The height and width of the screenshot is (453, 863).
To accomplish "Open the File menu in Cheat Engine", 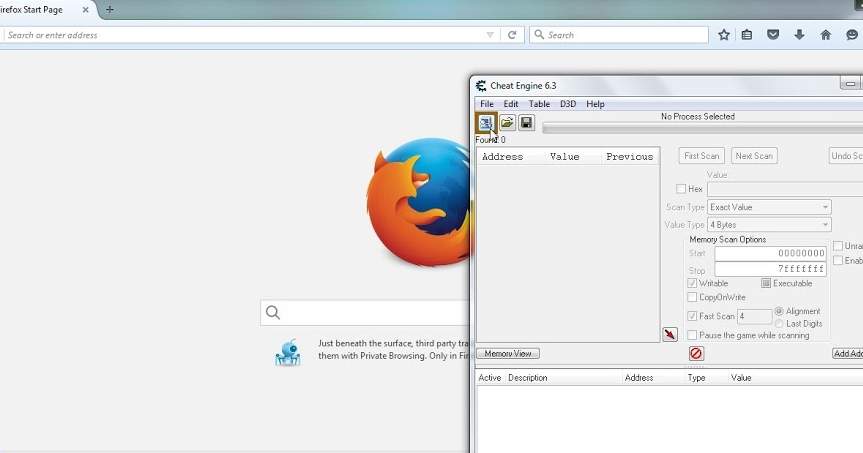I will point(487,103).
